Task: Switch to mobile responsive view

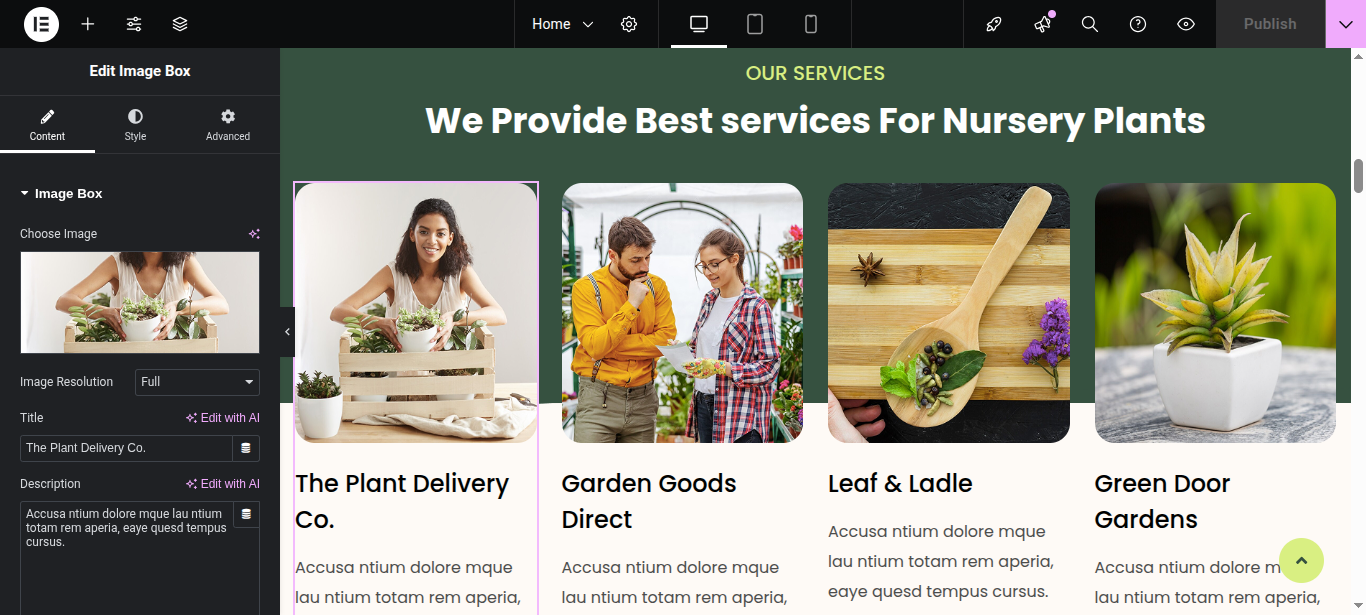Action: (x=811, y=24)
